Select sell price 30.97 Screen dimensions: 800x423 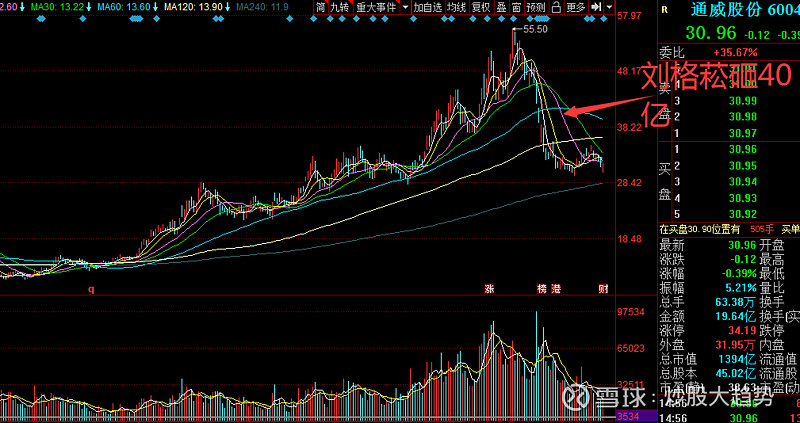[x=743, y=133]
